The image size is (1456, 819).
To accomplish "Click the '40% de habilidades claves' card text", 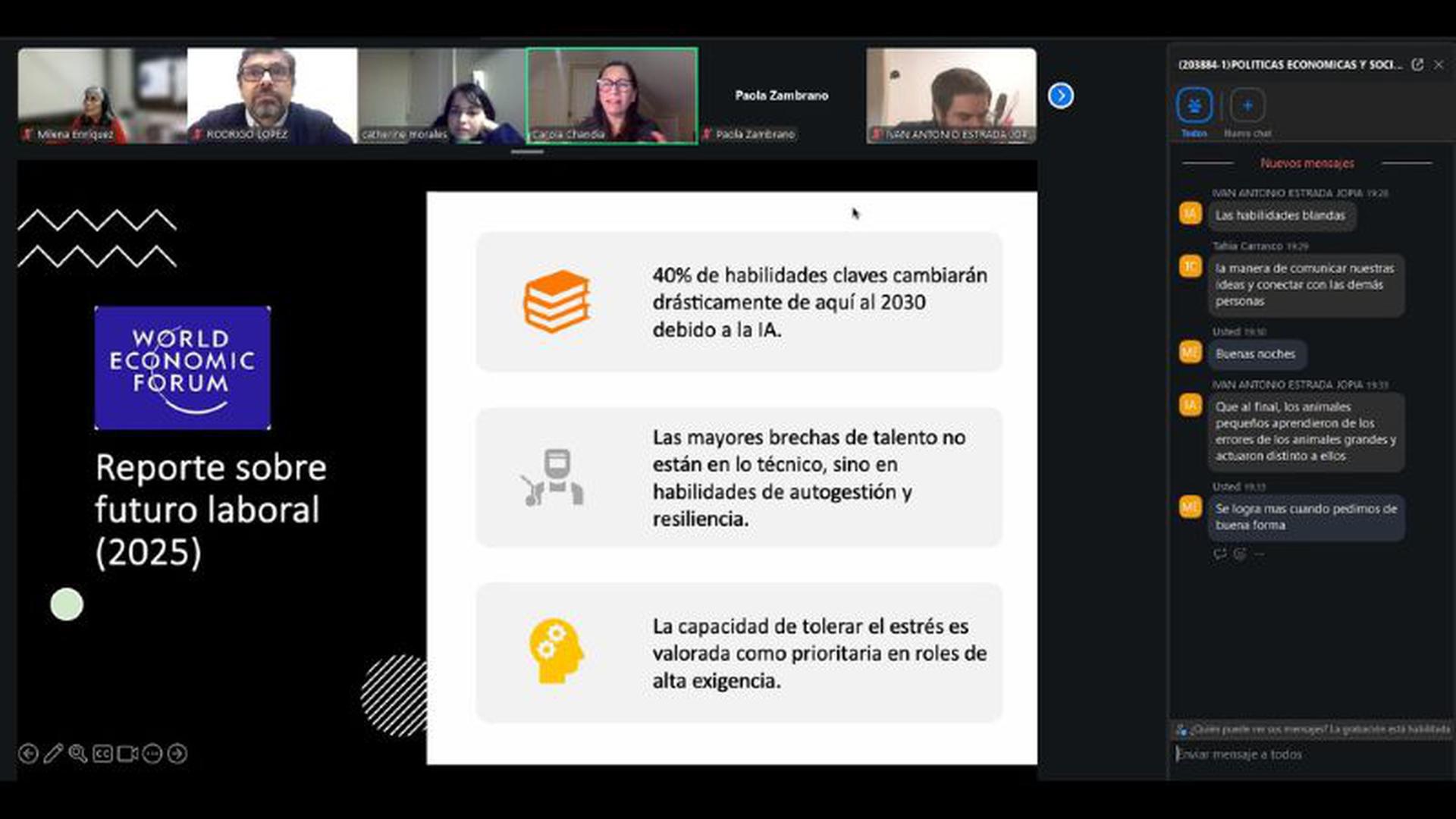I will tap(820, 302).
